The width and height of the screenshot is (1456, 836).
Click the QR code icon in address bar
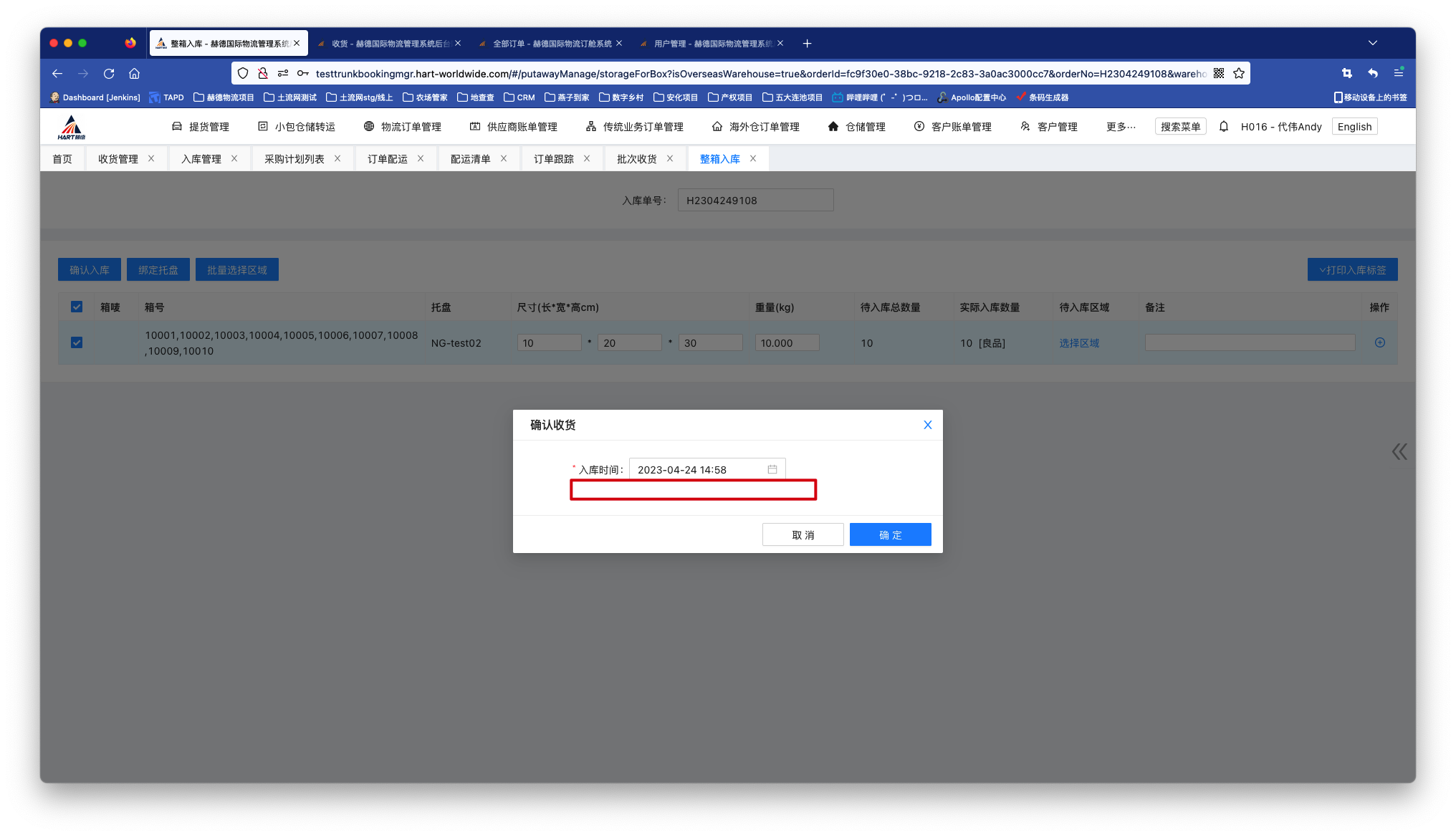pyautogui.click(x=1219, y=73)
